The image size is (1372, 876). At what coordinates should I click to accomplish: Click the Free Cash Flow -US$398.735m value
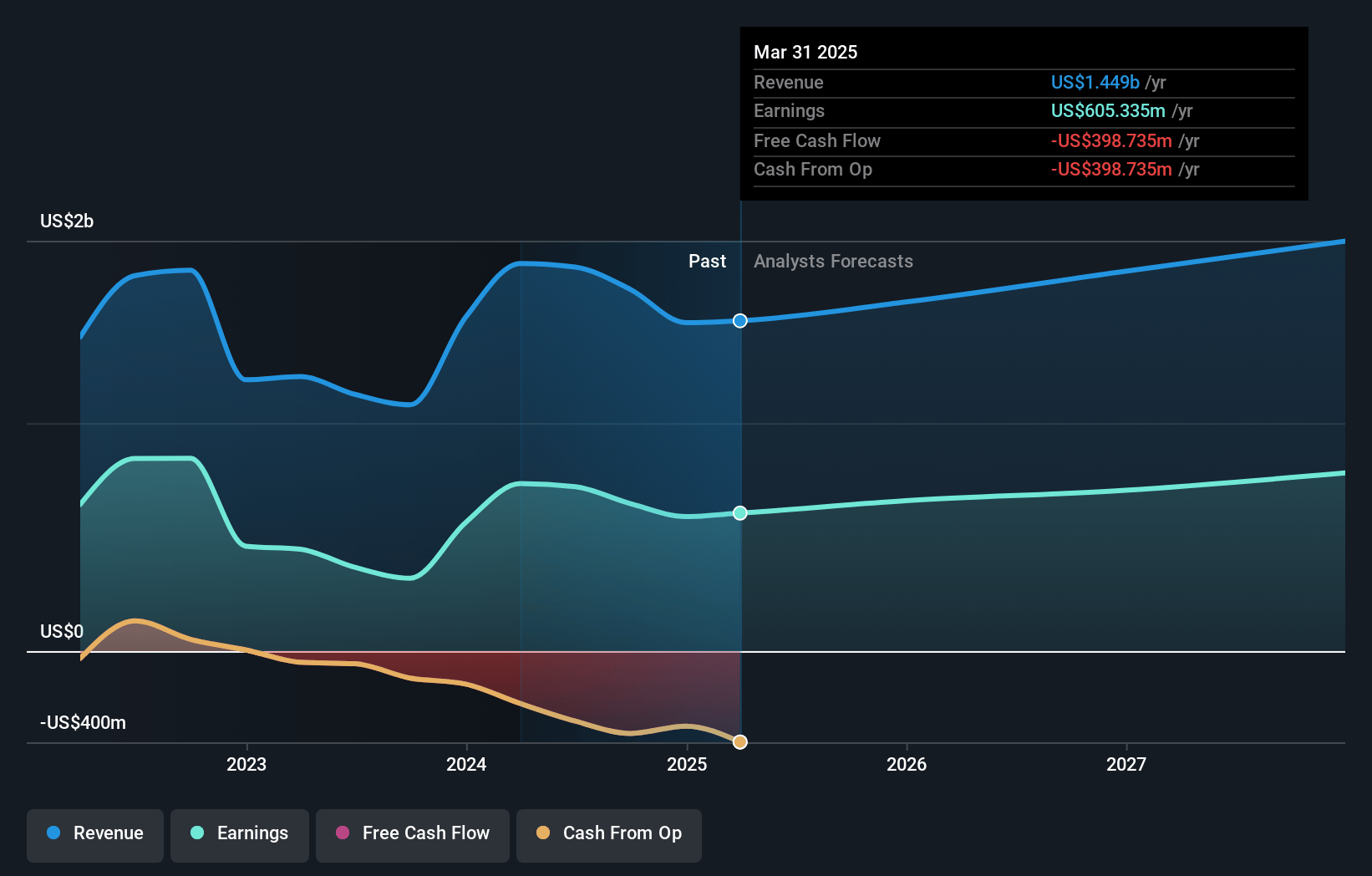(x=1111, y=141)
